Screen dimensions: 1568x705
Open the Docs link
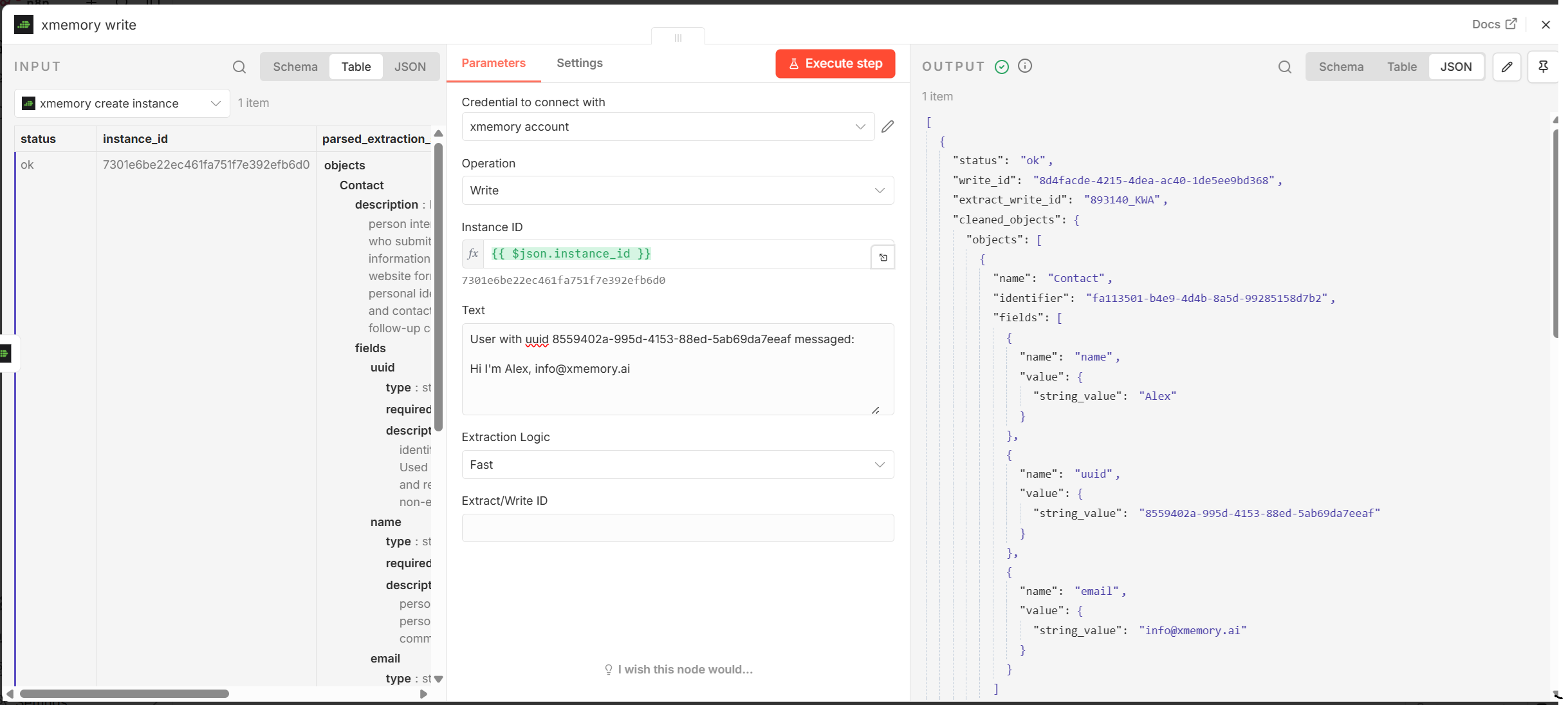(1493, 24)
